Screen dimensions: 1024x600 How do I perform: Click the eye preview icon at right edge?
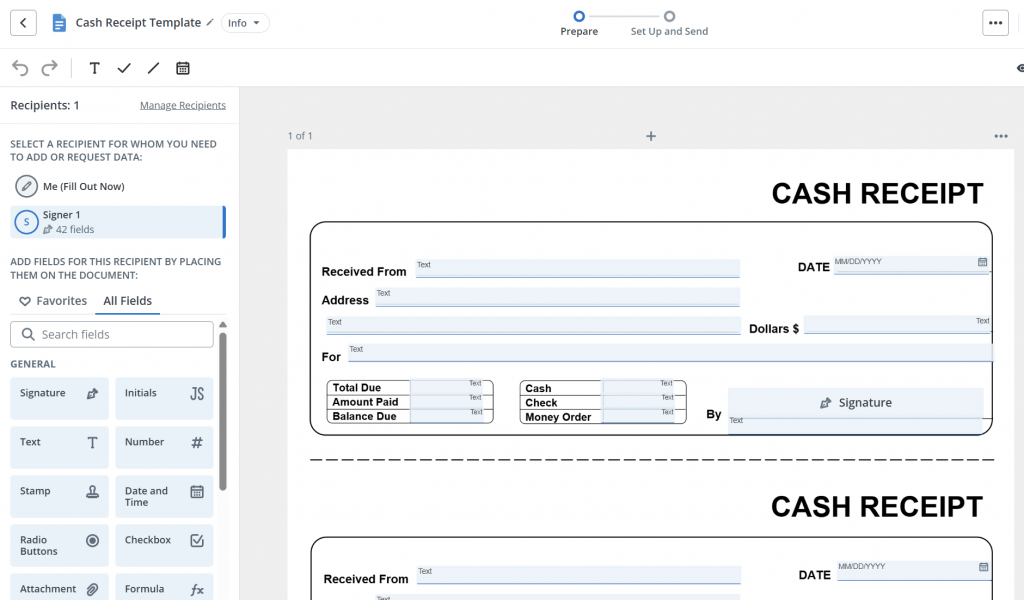1020,68
